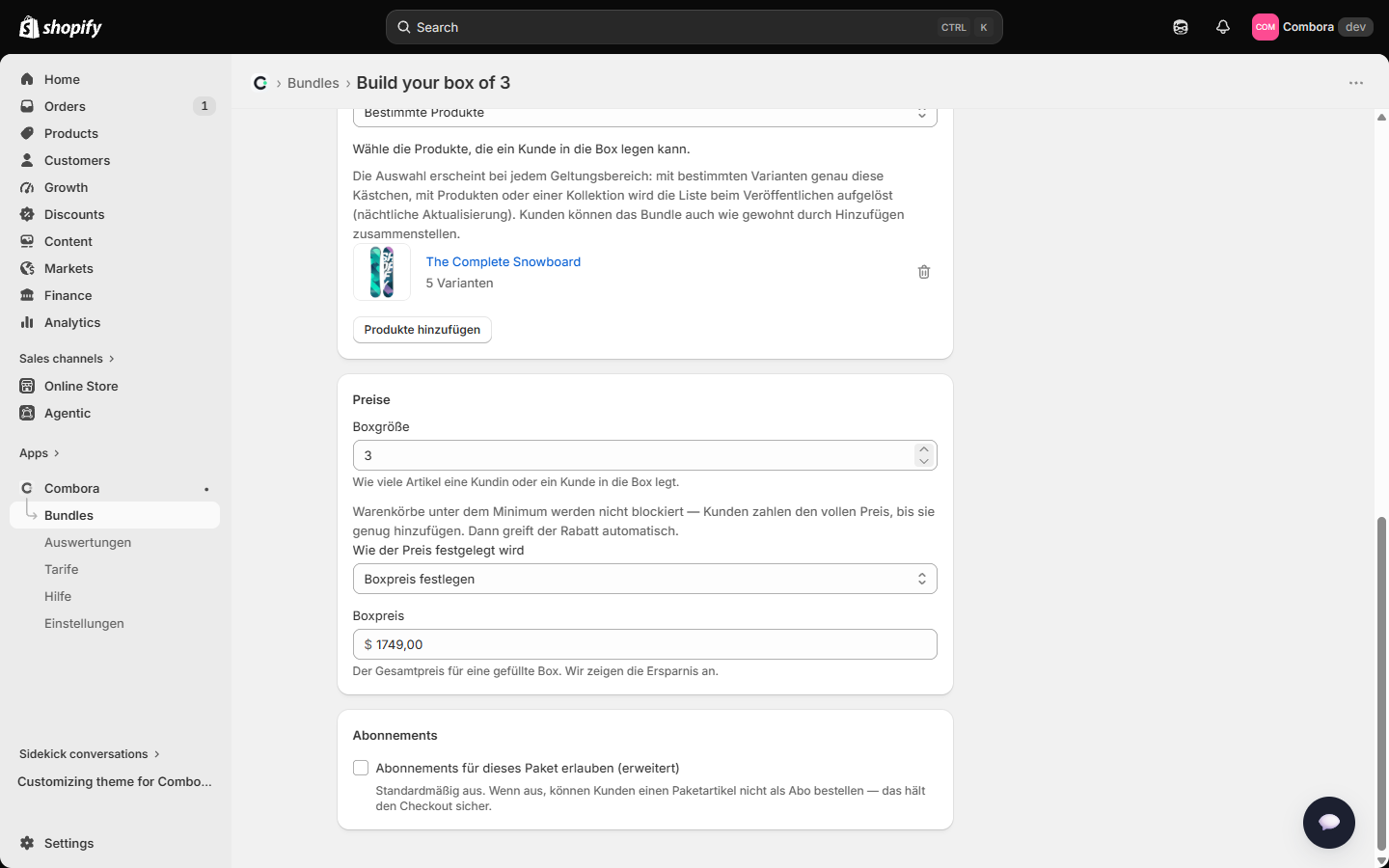Open the Bestimmte Produkte dropdown
The height and width of the screenshot is (868, 1389).
tap(645, 116)
